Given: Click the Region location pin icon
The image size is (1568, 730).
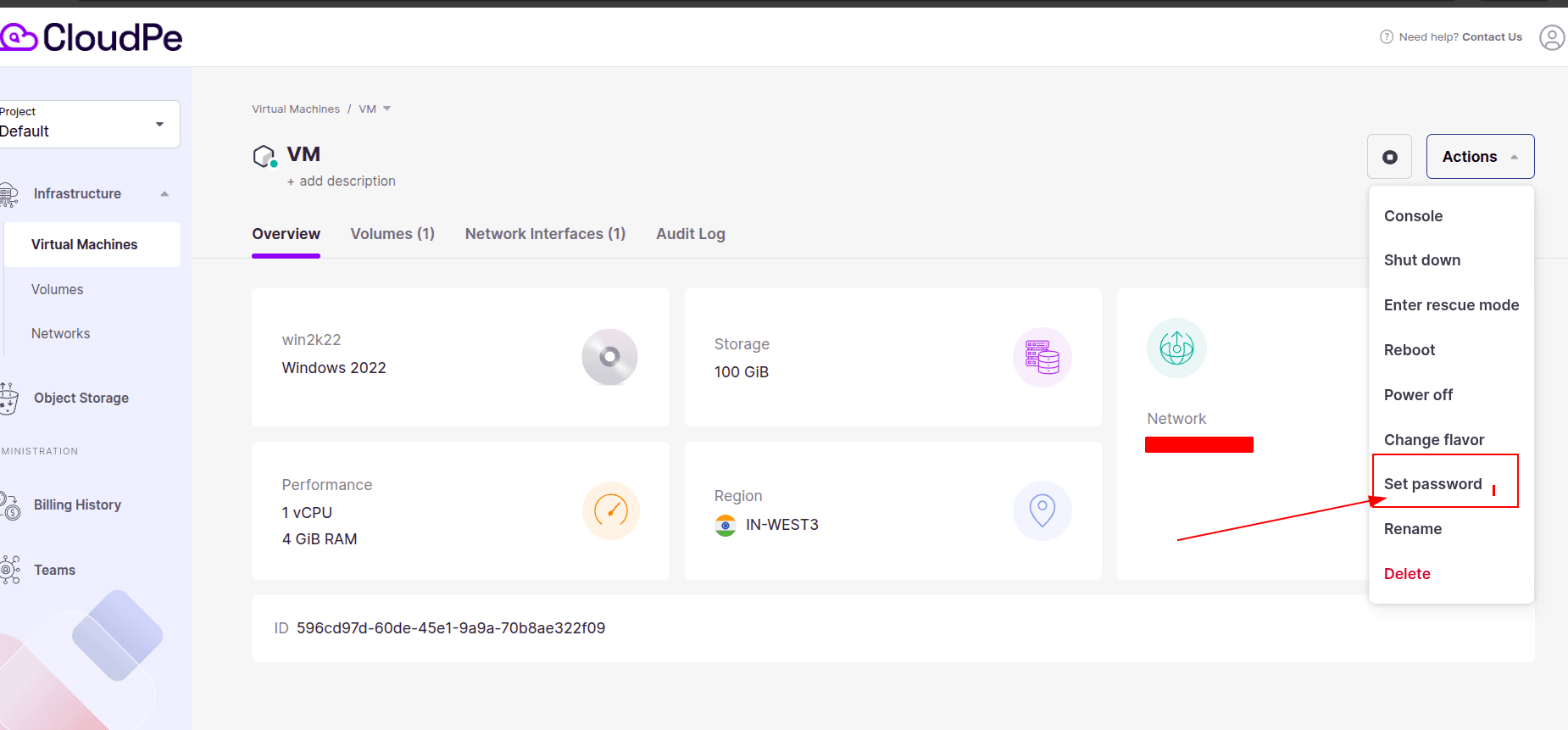Looking at the screenshot, I should 1043,510.
